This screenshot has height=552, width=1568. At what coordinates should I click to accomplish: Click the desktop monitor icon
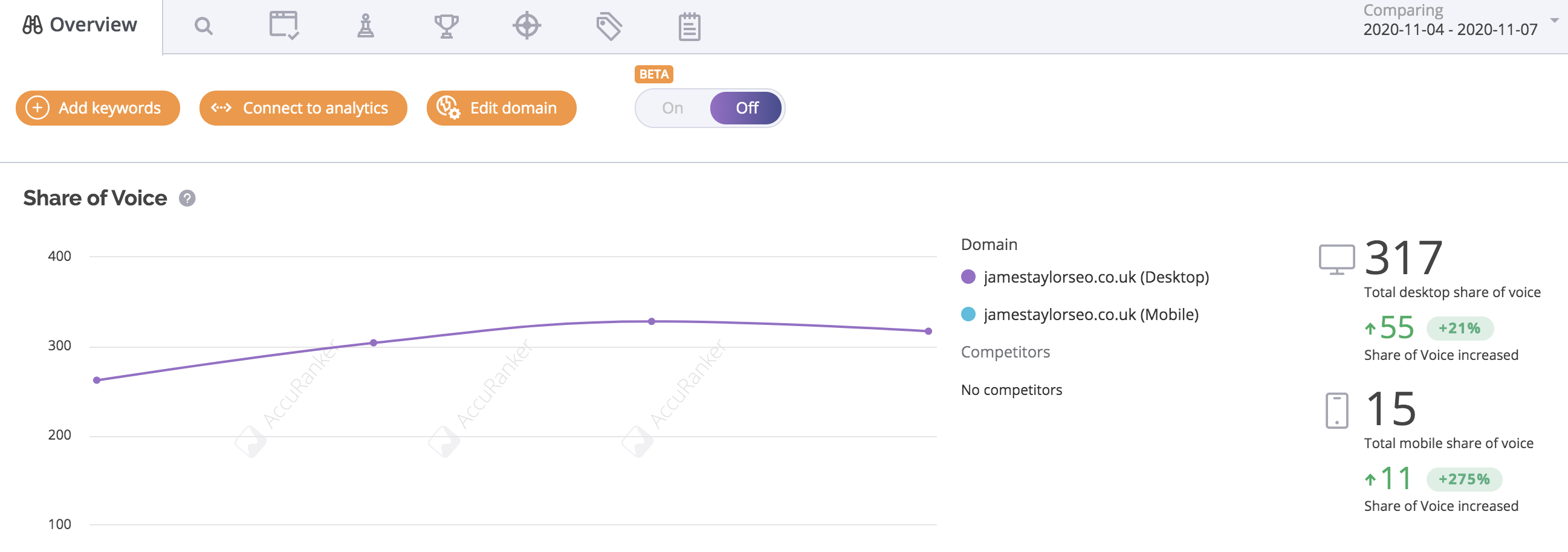1336,260
